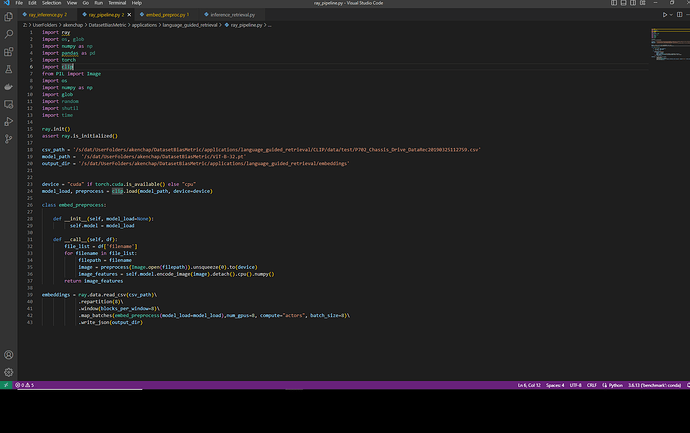Open the Help menu
Image resolution: width=690 pixels, height=433 pixels.
(x=137, y=3)
